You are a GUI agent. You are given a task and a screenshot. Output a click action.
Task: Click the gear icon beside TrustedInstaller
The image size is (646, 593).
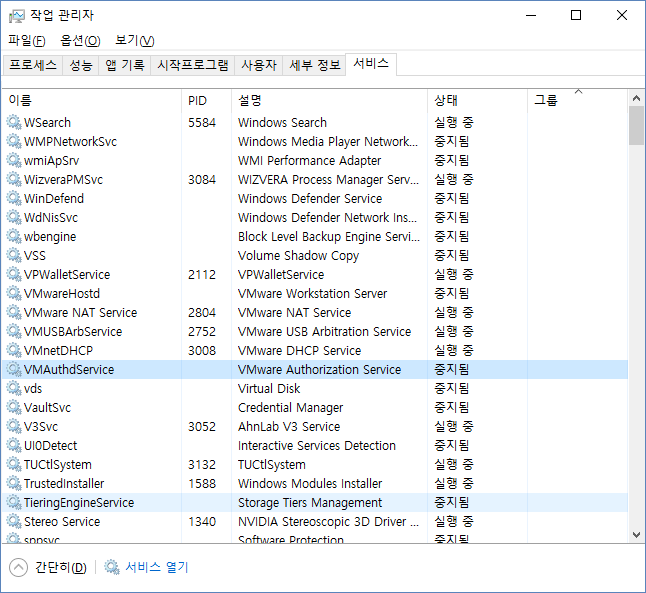[x=14, y=483]
